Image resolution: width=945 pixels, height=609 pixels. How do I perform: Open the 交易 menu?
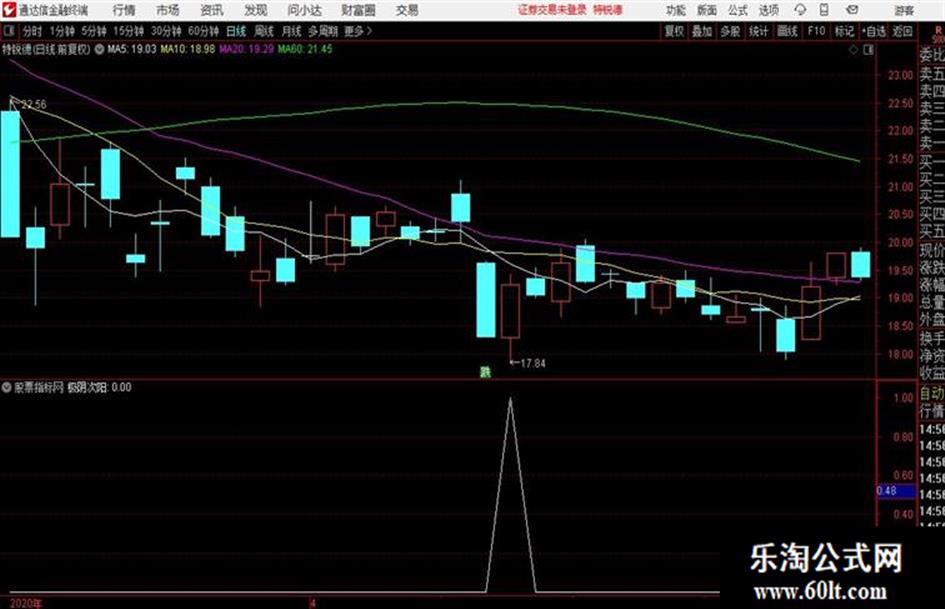(x=407, y=10)
